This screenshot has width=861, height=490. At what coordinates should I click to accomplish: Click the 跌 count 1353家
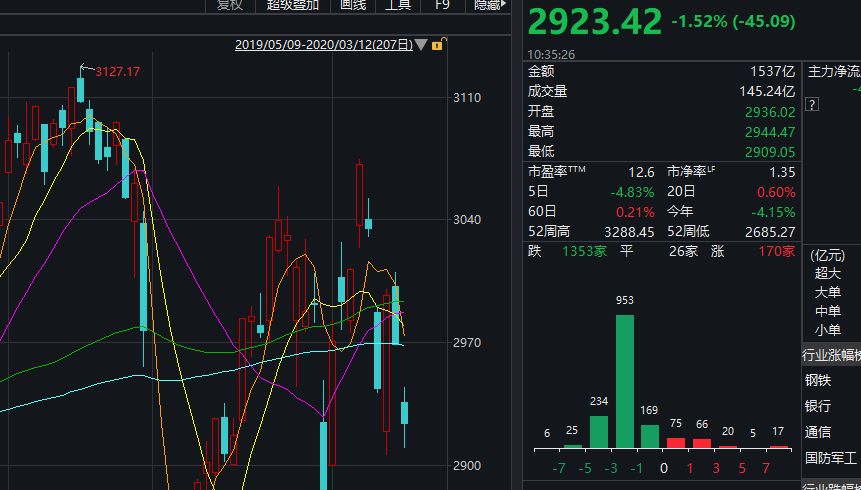pos(584,252)
